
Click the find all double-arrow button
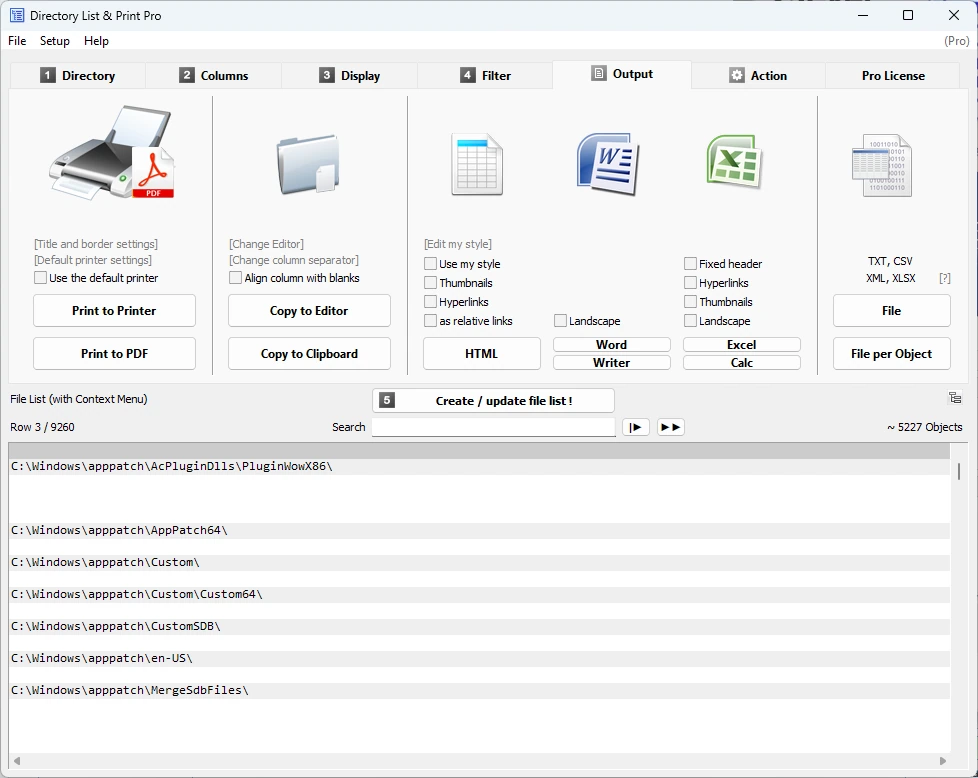(x=671, y=427)
